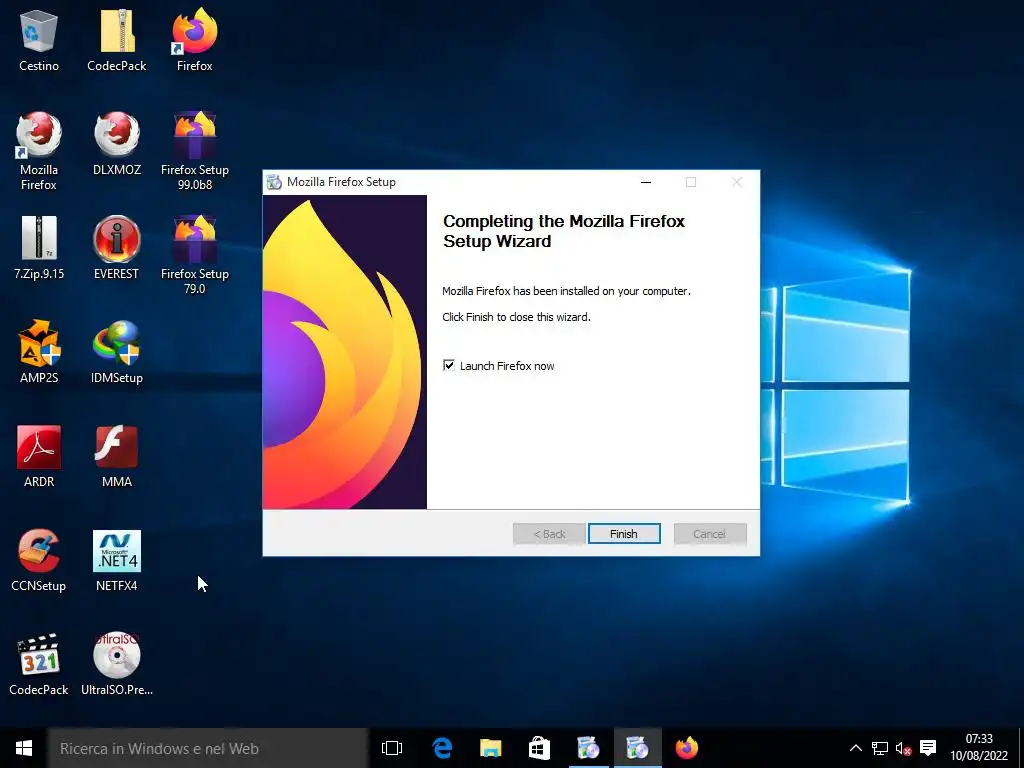Launch Microsoft Edge from the taskbar
1024x768 pixels.
(x=442, y=748)
